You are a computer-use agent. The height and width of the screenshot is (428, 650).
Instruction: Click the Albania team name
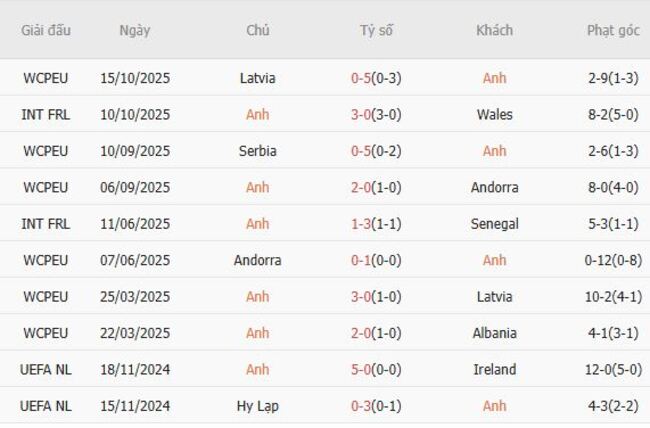pos(494,333)
